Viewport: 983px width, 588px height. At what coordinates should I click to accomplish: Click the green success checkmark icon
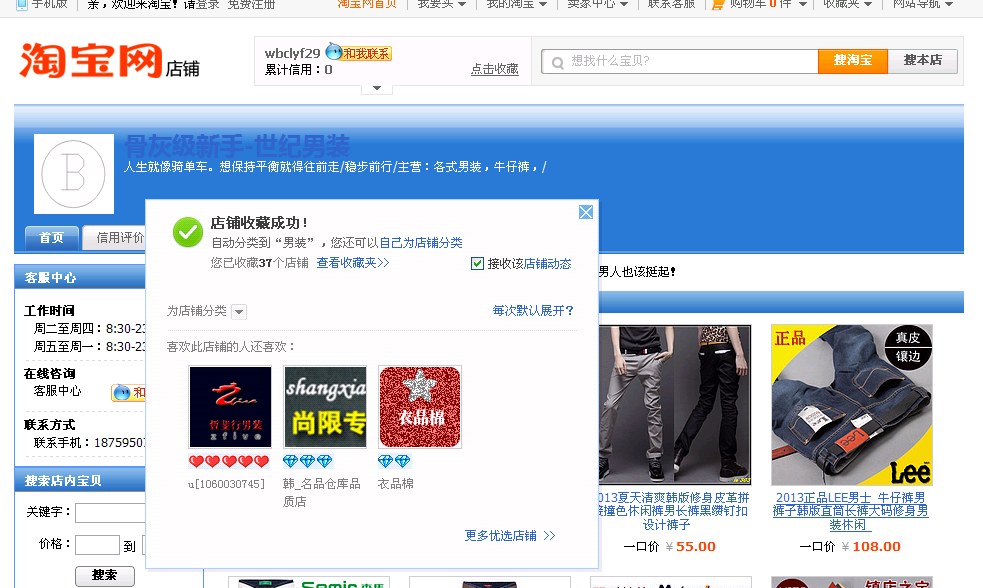[x=187, y=233]
